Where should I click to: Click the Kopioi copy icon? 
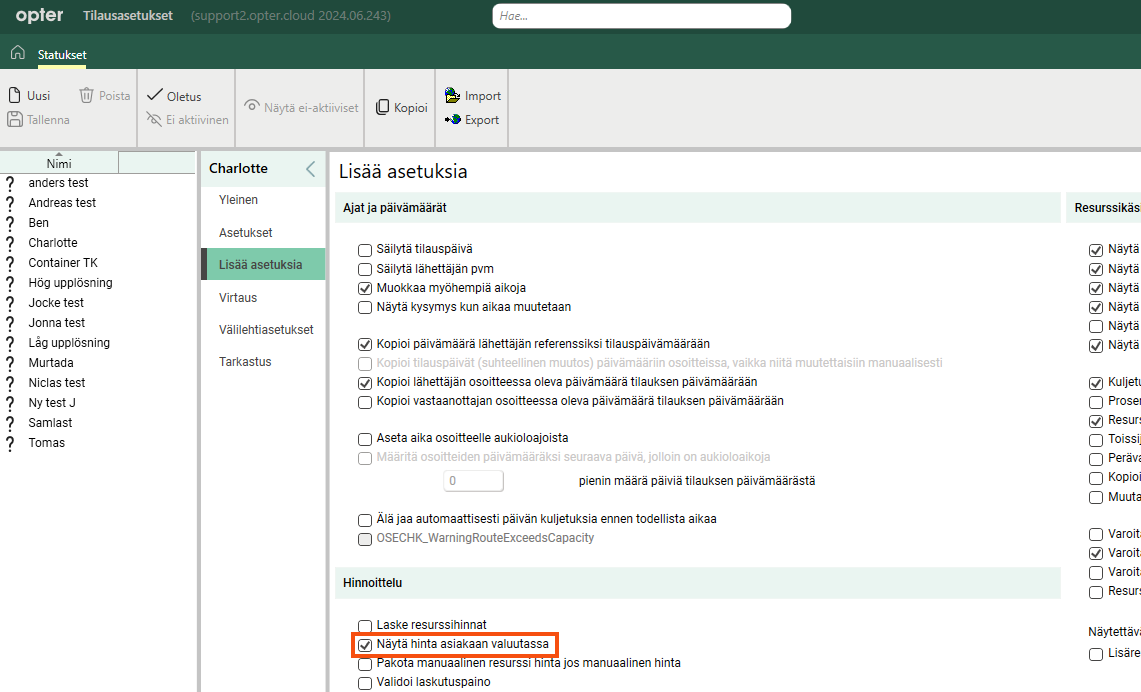pos(383,108)
